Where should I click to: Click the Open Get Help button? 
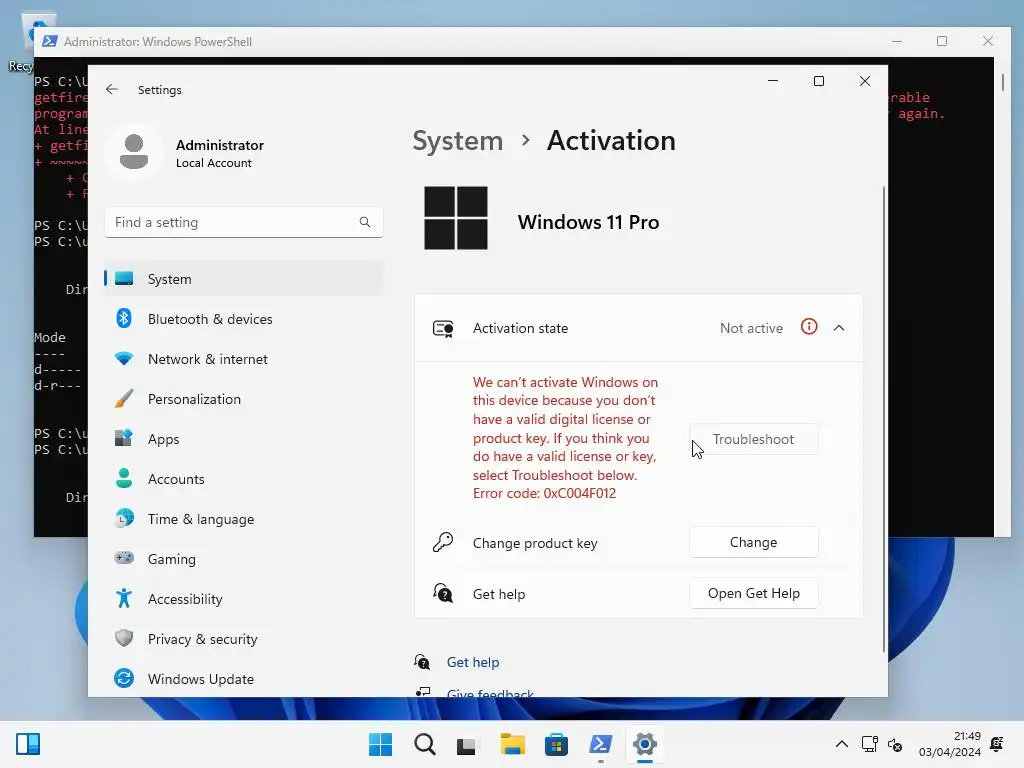coord(754,593)
